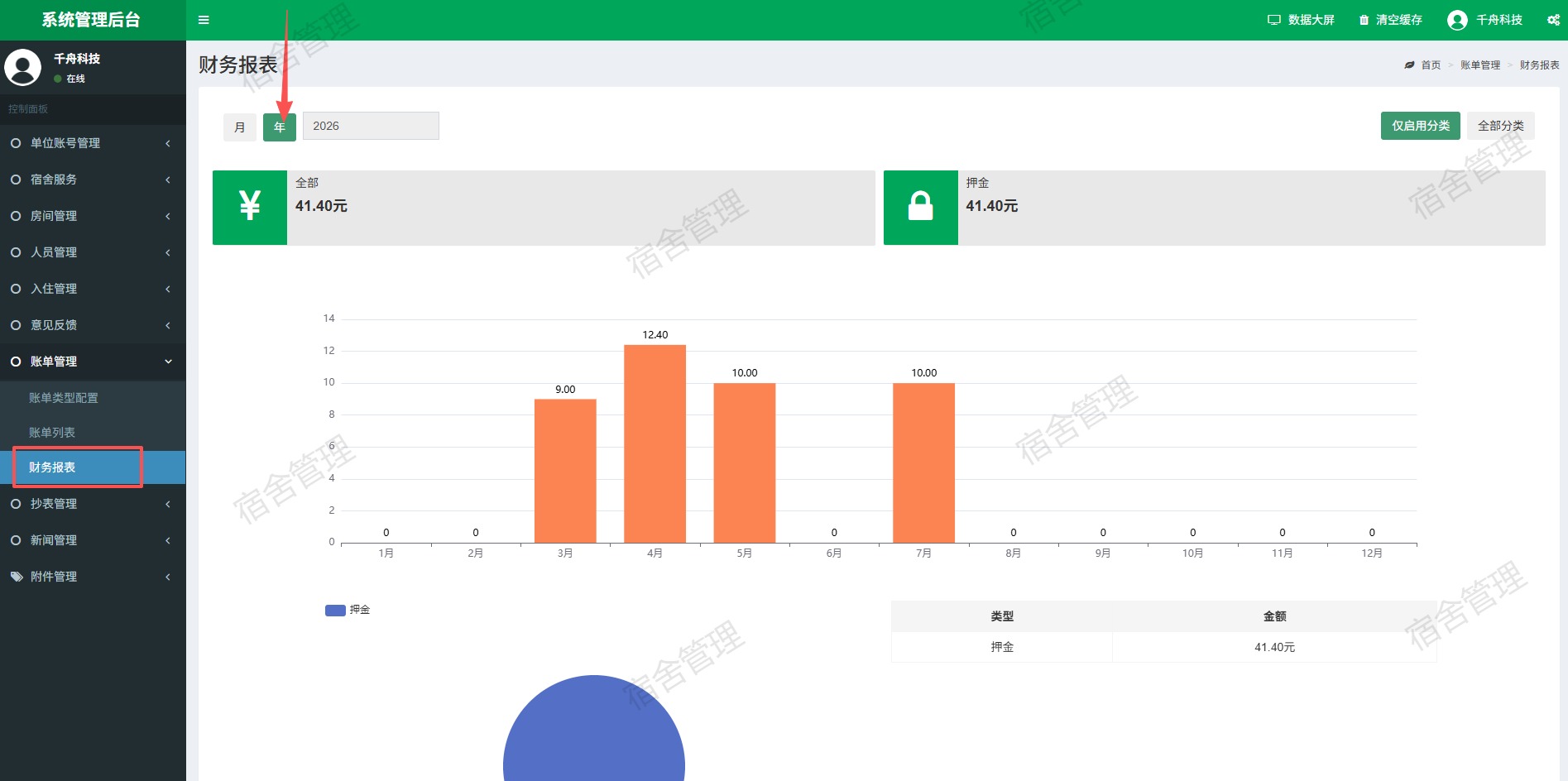Screen dimensions: 1568x781
Task: Open the settings gears icon in header
Action: click(1553, 20)
